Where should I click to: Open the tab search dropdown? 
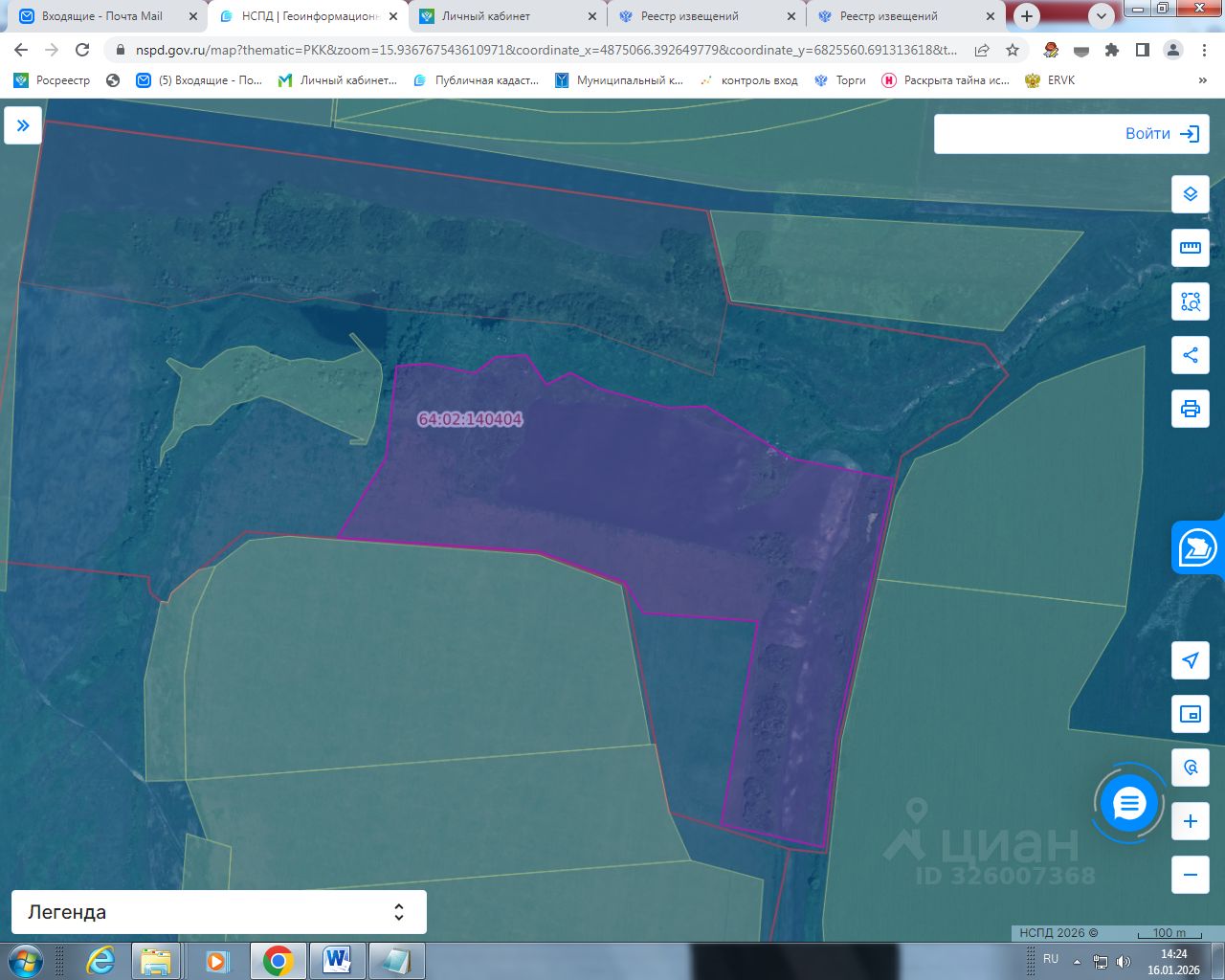(x=1102, y=16)
